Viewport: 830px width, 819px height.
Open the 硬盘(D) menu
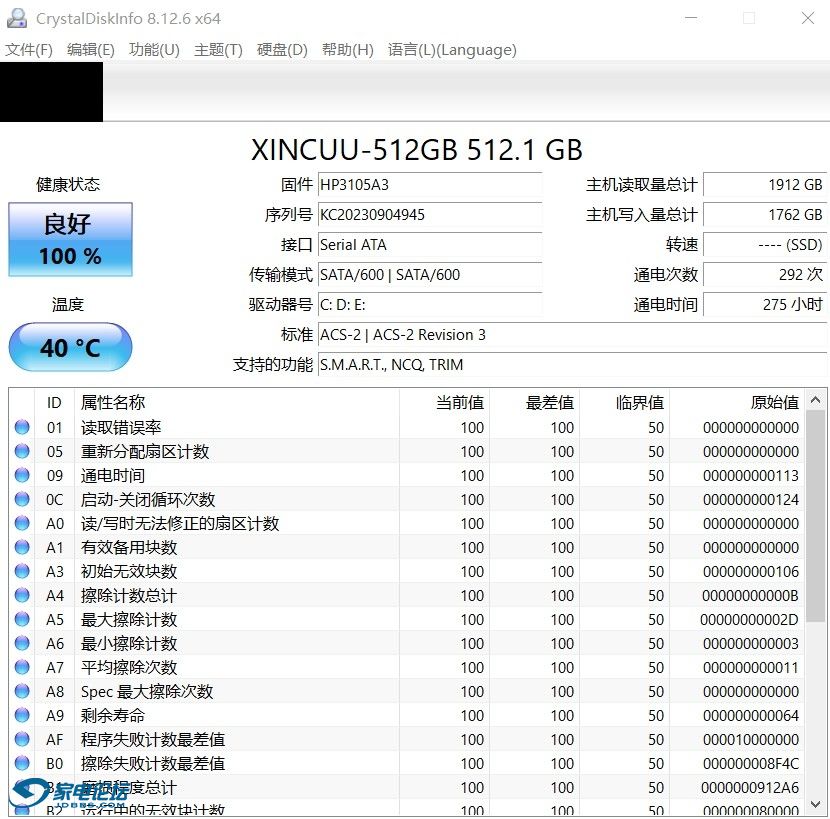[x=282, y=50]
